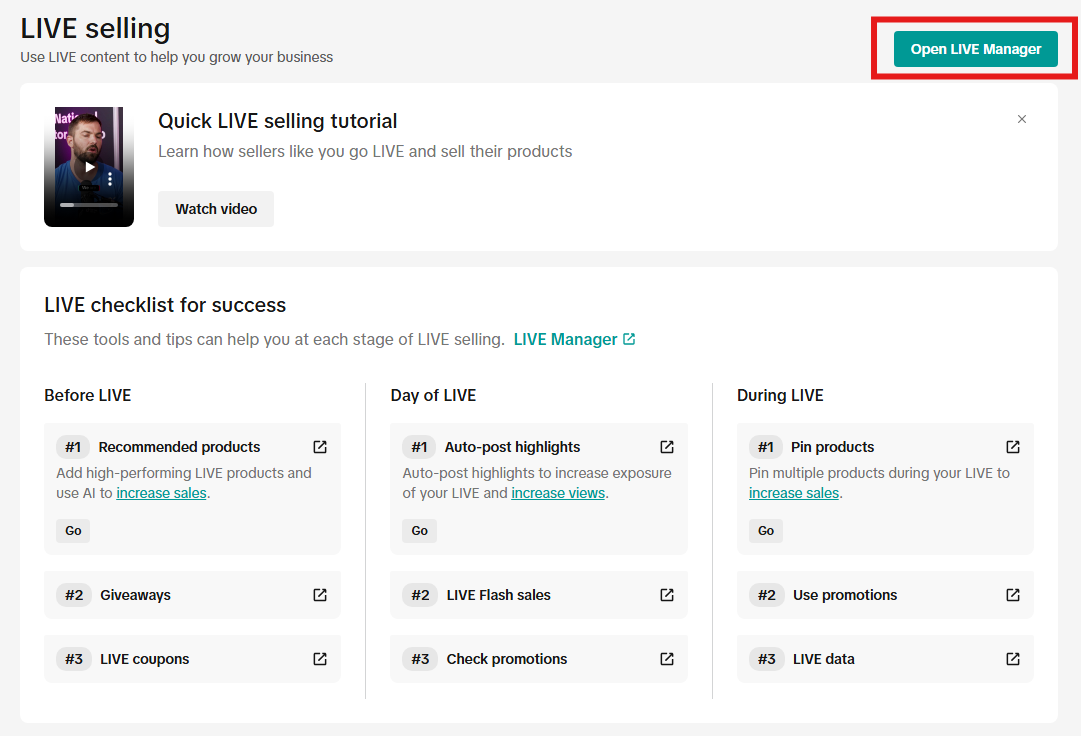Image resolution: width=1081 pixels, height=736 pixels.
Task: Click the LIVE data external link icon
Action: 1013,659
